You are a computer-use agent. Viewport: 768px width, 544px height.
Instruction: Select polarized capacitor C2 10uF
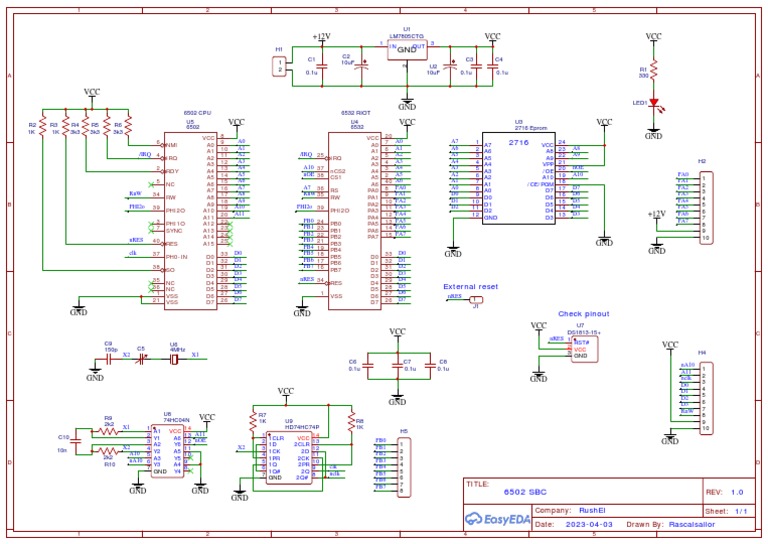(361, 66)
